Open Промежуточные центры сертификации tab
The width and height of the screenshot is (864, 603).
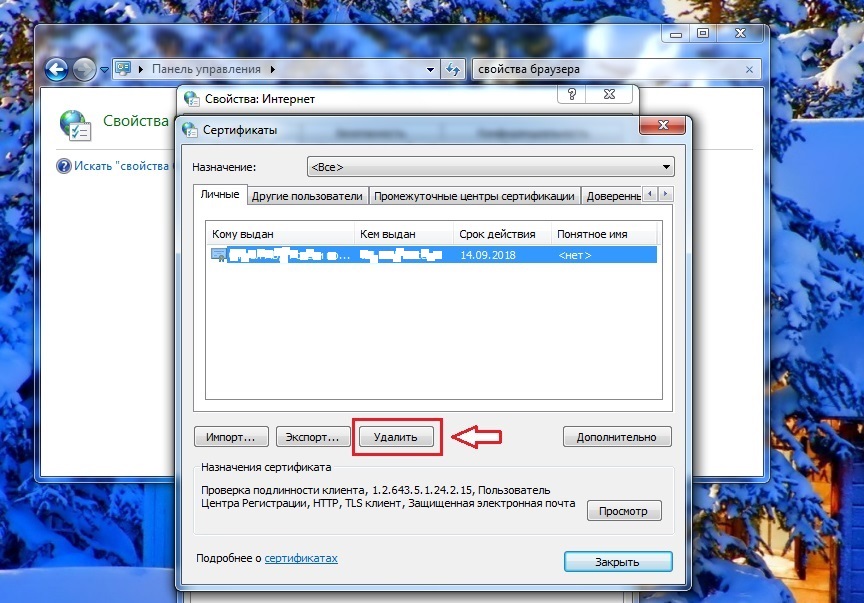tap(474, 196)
